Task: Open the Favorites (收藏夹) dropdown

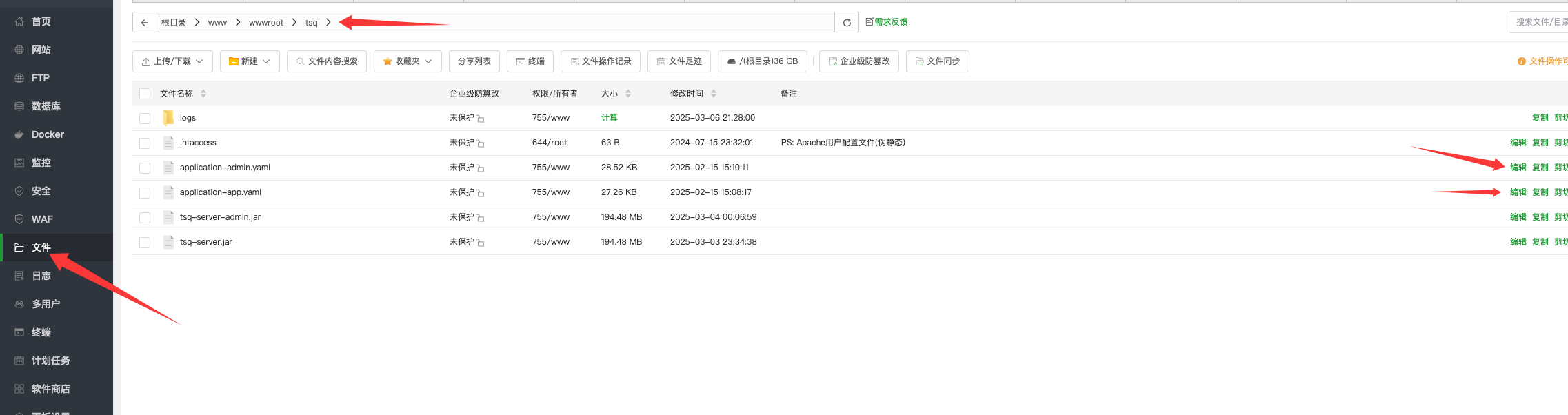Action: [x=408, y=61]
